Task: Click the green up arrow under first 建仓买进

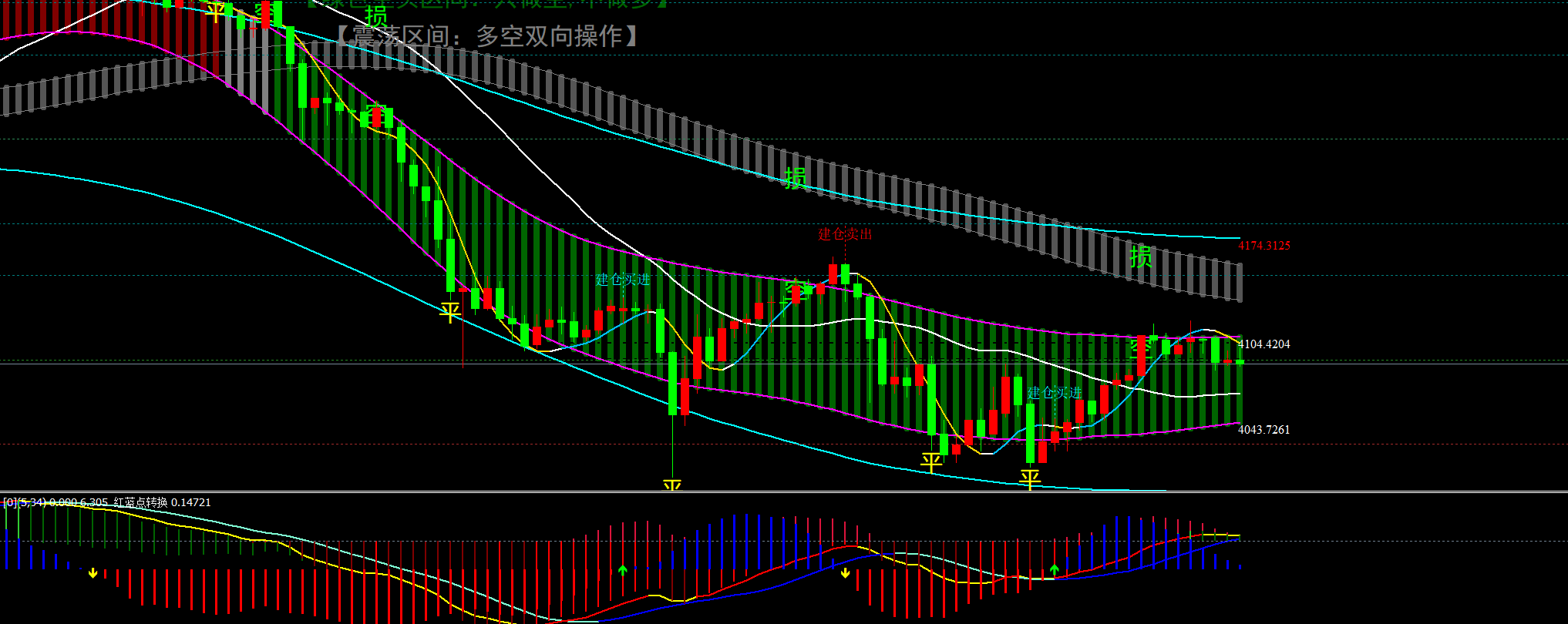Action: tap(623, 570)
